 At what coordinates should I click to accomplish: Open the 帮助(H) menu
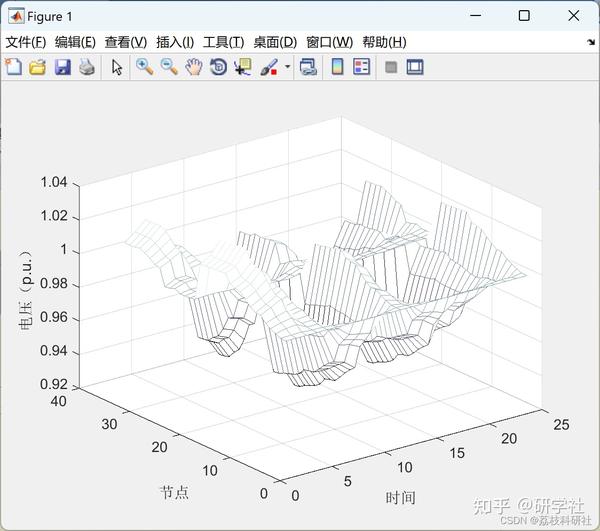point(384,42)
